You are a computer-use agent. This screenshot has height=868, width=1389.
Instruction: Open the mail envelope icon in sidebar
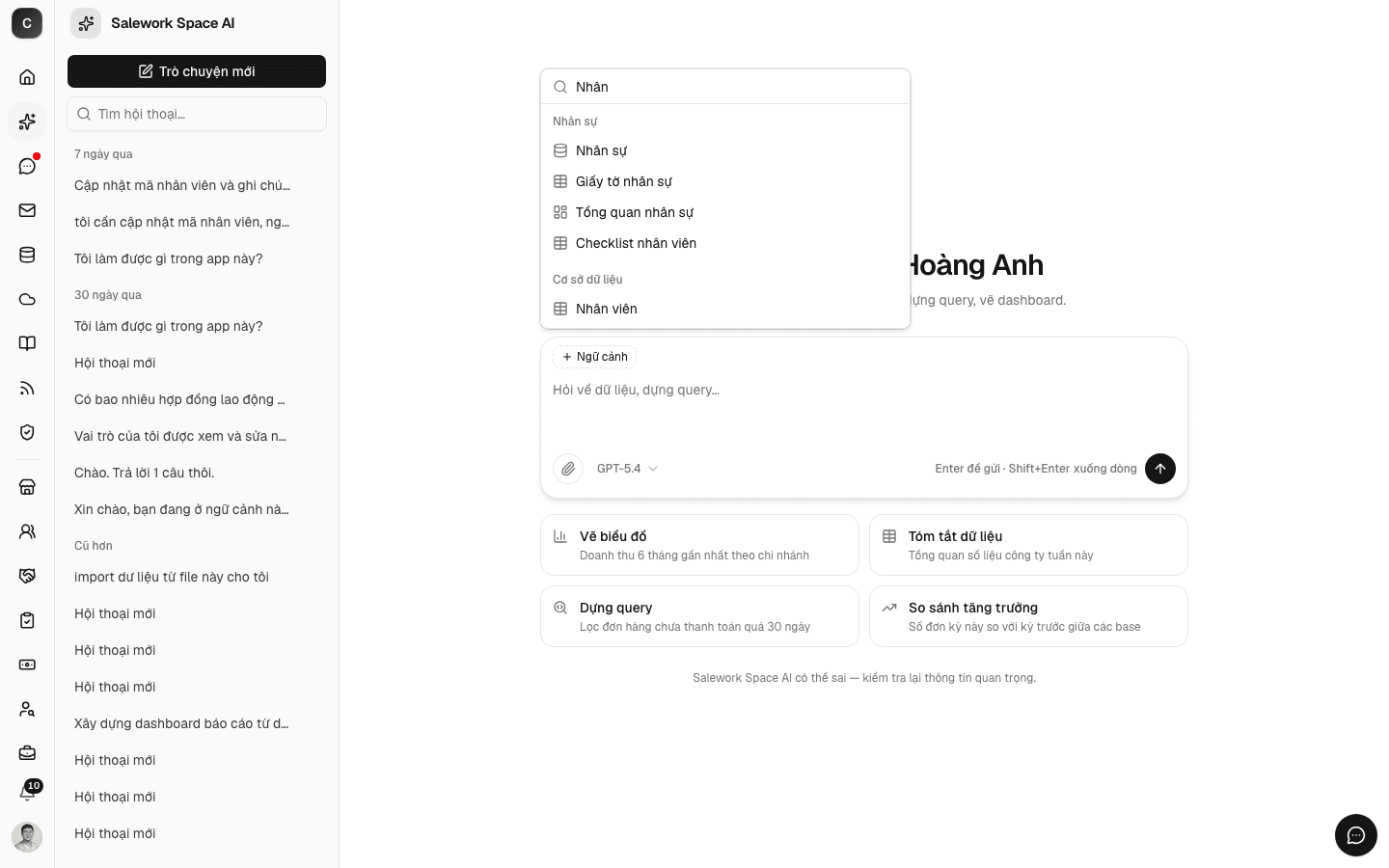click(27, 210)
